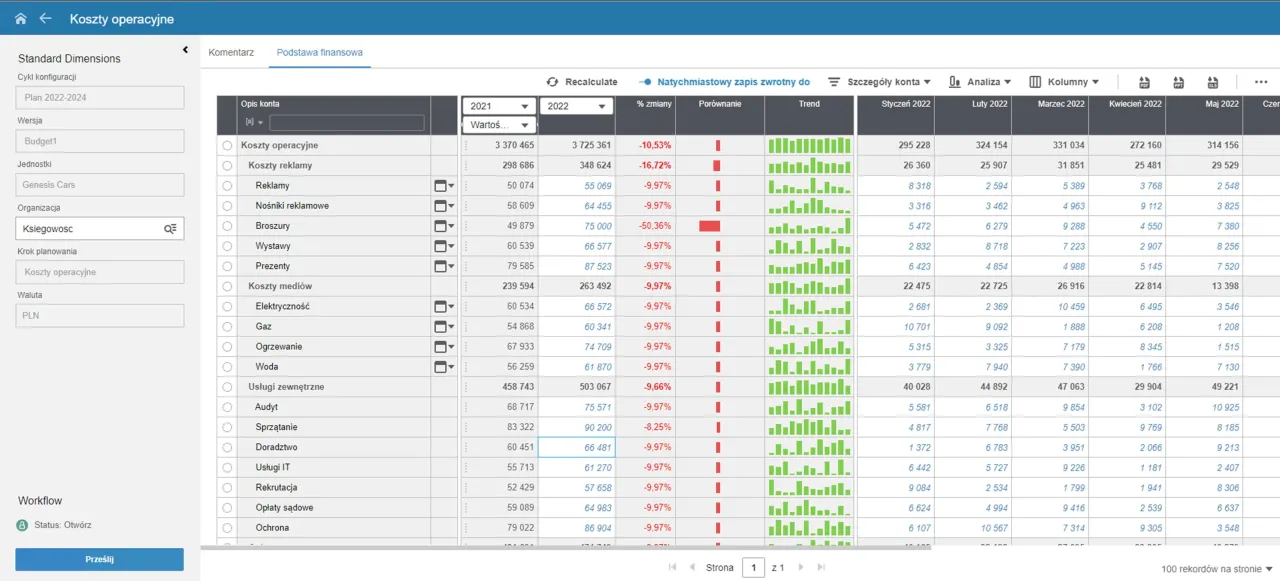Export the table to PDF

(x=1145, y=82)
